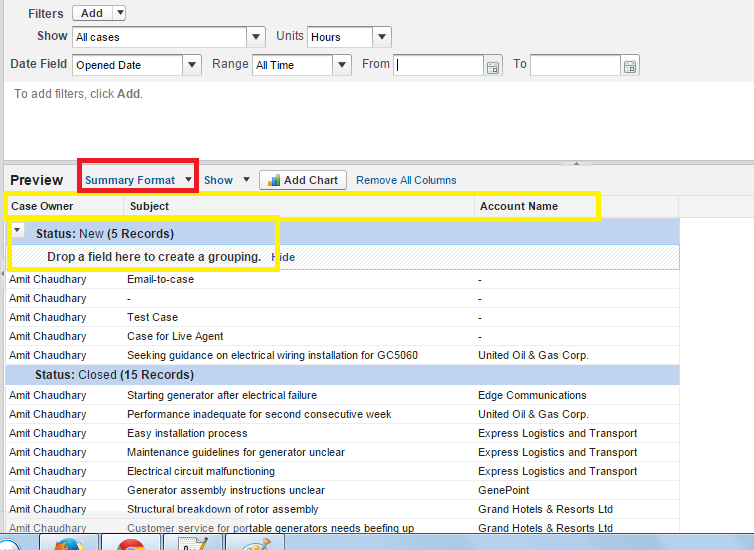The image size is (754, 550).
Task: Open the Add filter dropdown arrow
Action: coord(119,13)
